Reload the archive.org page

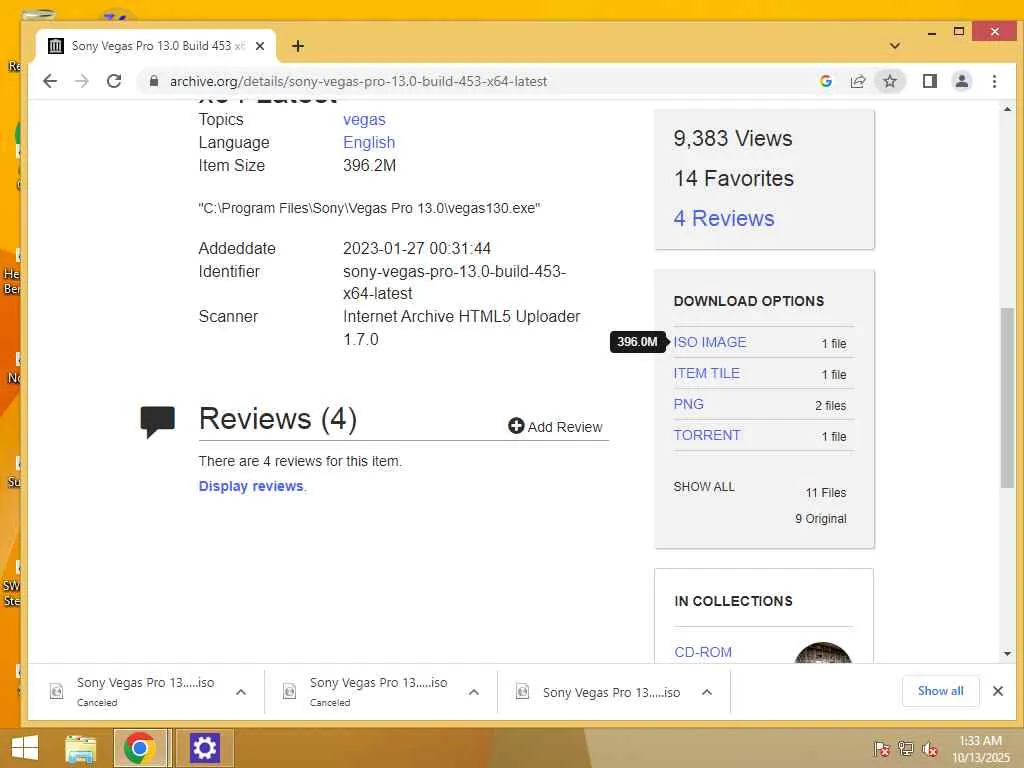tap(114, 81)
